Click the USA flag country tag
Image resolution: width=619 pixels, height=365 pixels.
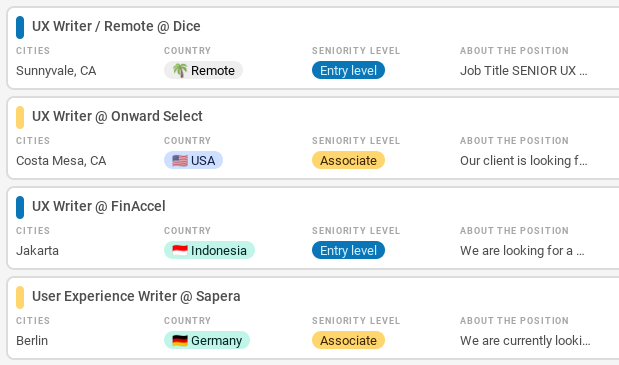pyautogui.click(x=193, y=160)
